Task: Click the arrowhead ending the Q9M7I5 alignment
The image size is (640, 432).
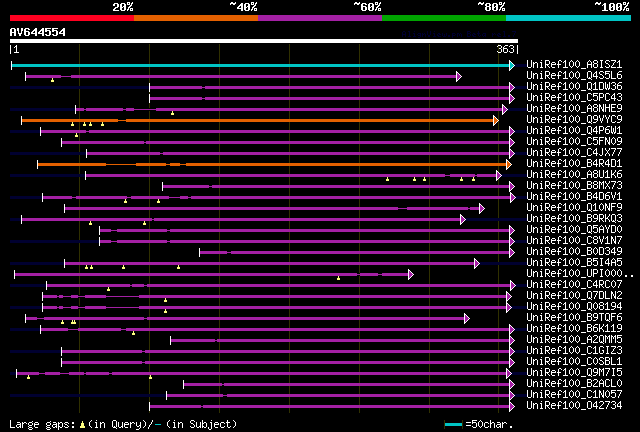Action: pyautogui.click(x=509, y=374)
